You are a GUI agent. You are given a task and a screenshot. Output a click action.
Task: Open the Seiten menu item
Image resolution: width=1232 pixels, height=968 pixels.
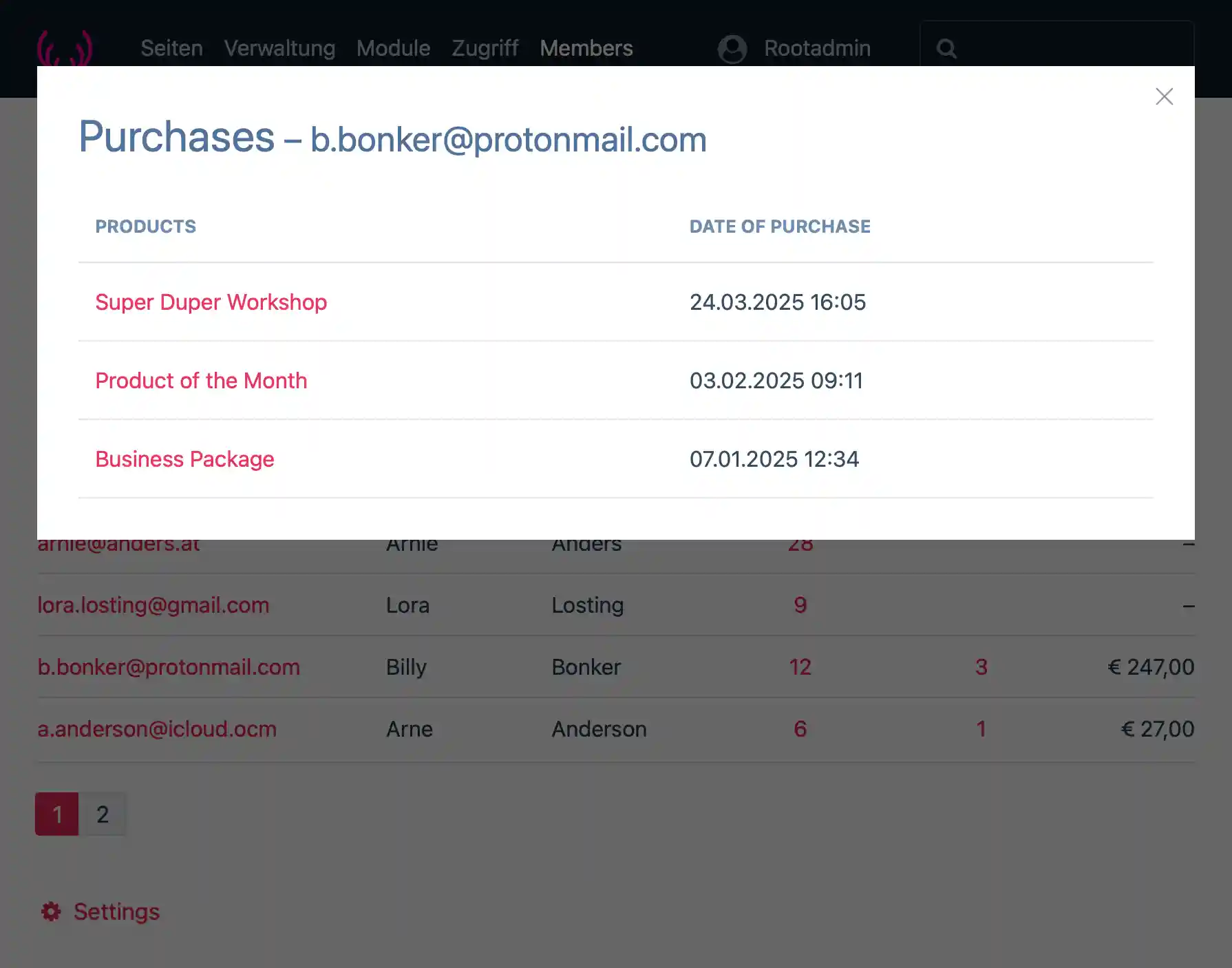pos(171,48)
